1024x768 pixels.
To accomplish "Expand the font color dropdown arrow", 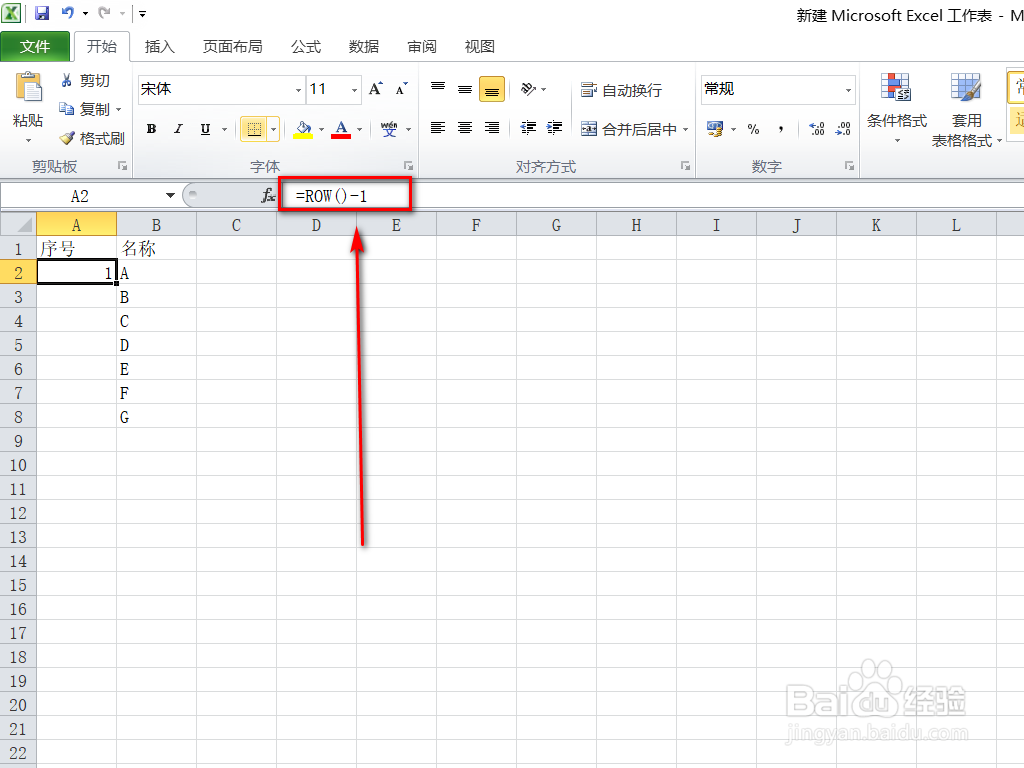I will coord(359,129).
